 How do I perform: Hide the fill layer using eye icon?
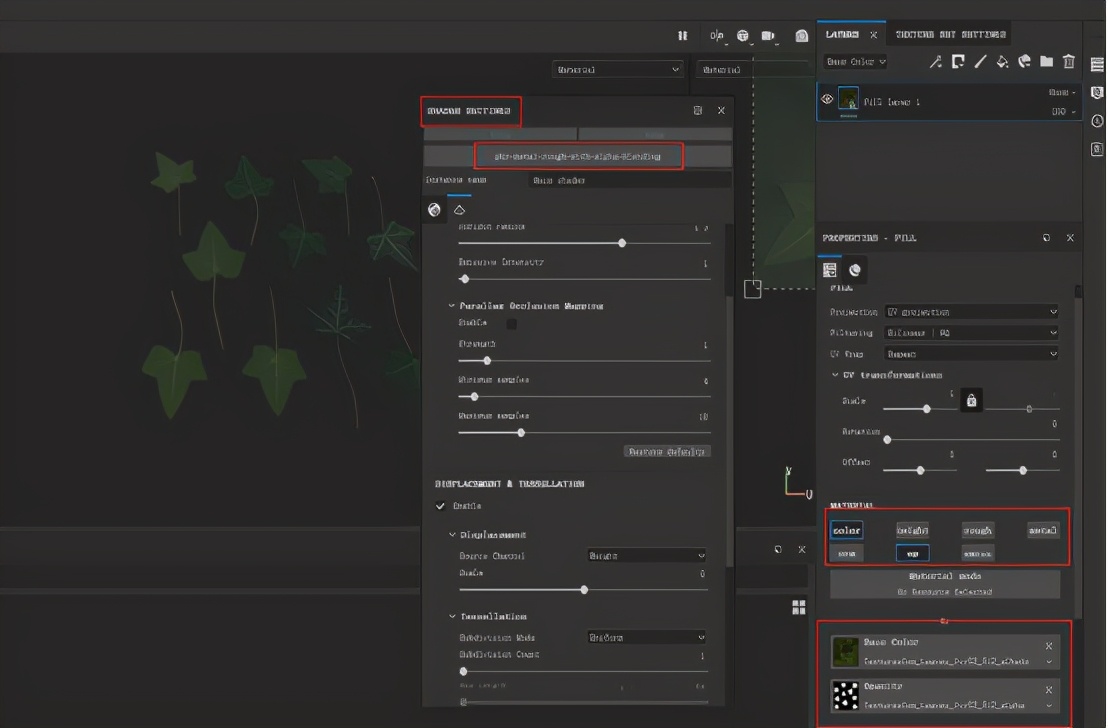pyautogui.click(x=827, y=99)
